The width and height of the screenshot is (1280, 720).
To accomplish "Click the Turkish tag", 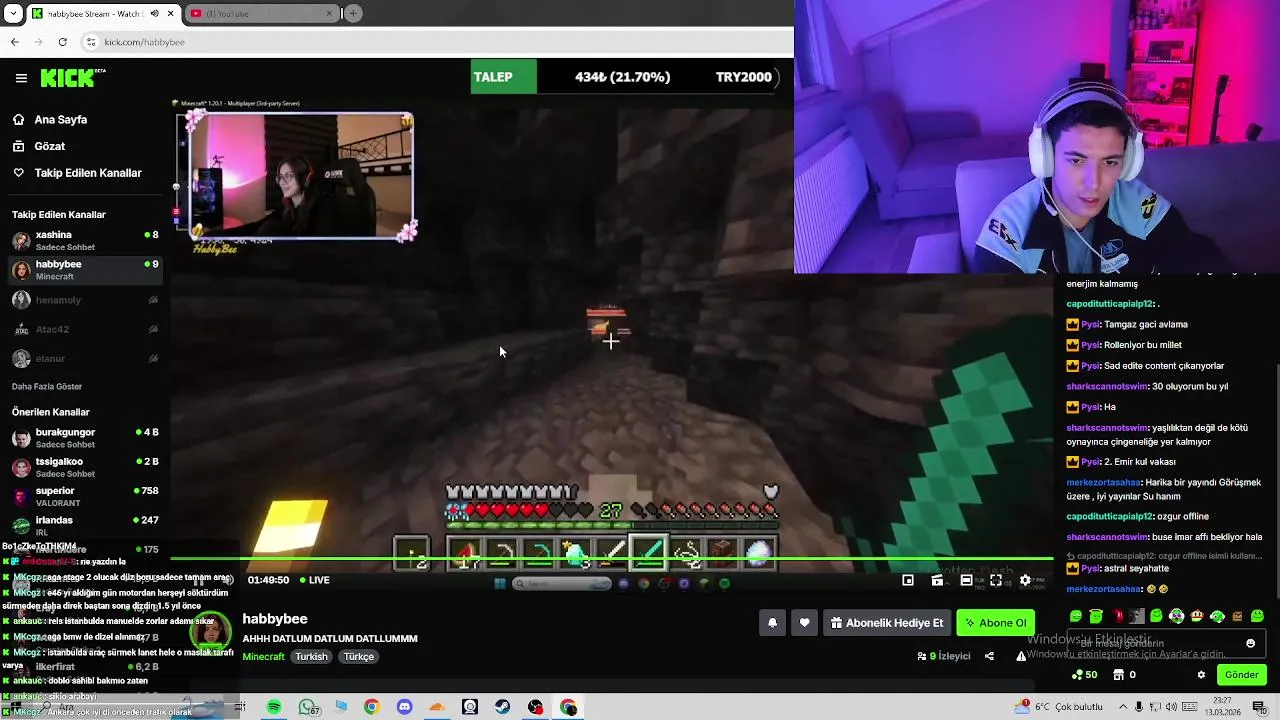I will click(311, 657).
